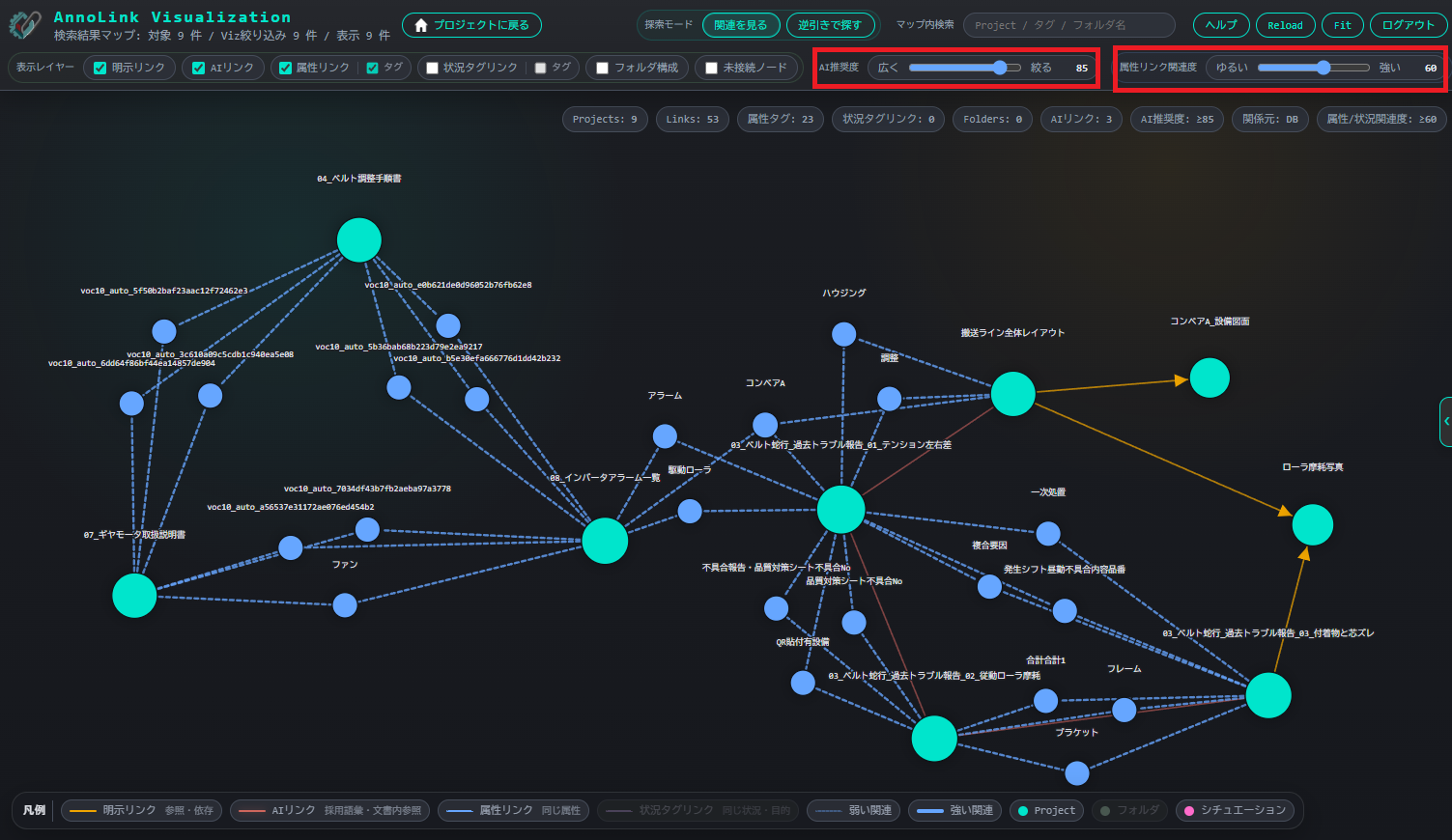
Task: Click the 調整 tag node
Action: [890, 399]
